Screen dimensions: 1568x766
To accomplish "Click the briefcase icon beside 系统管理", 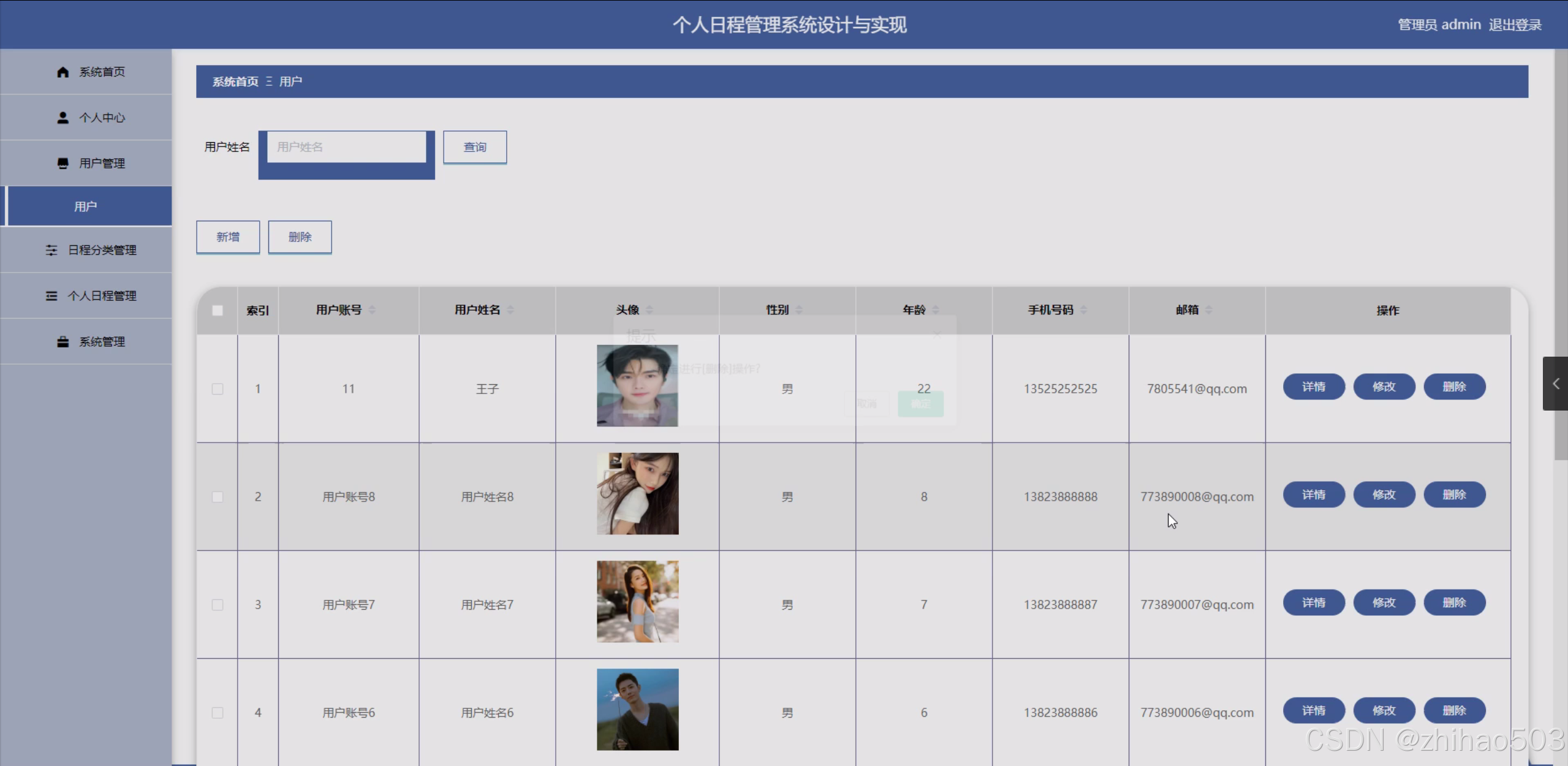I will pyautogui.click(x=62, y=342).
